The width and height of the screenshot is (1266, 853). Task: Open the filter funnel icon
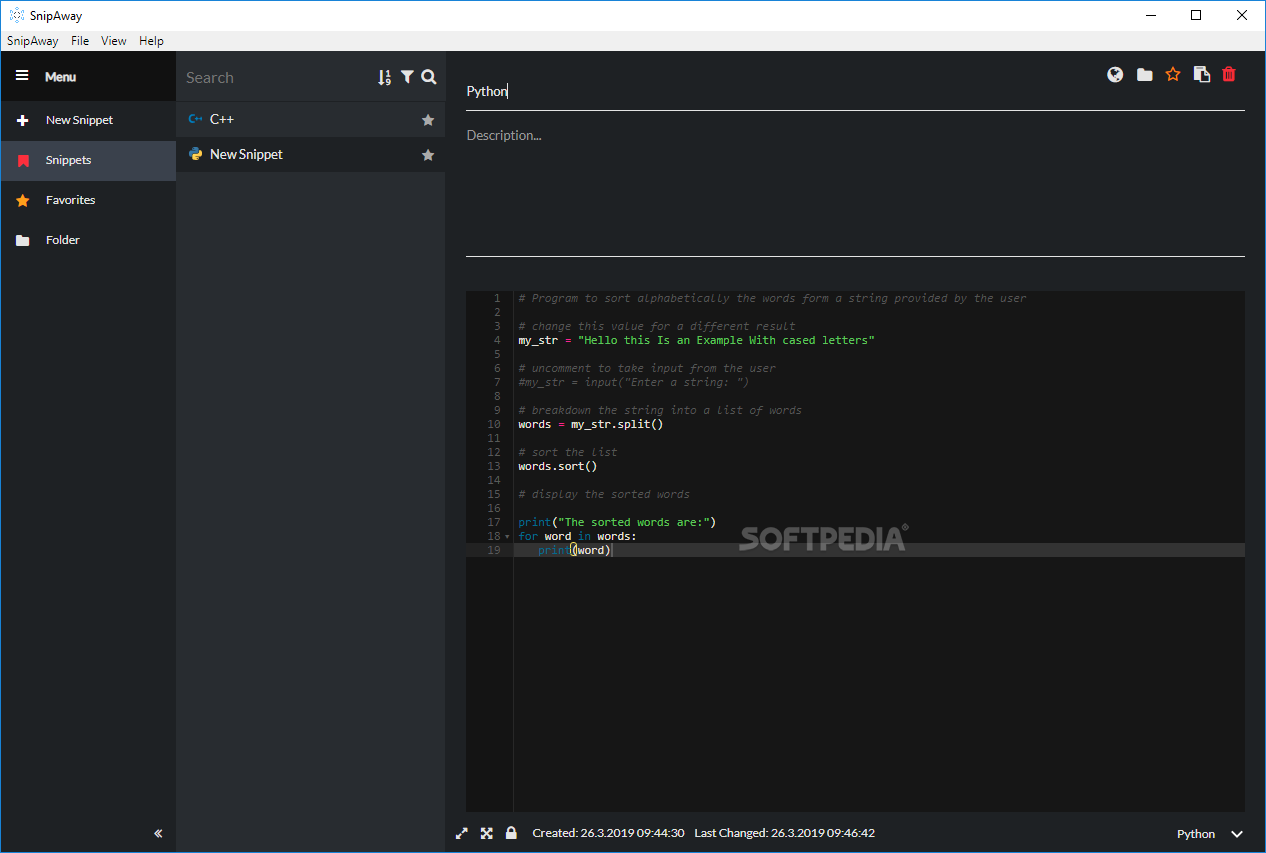[407, 77]
